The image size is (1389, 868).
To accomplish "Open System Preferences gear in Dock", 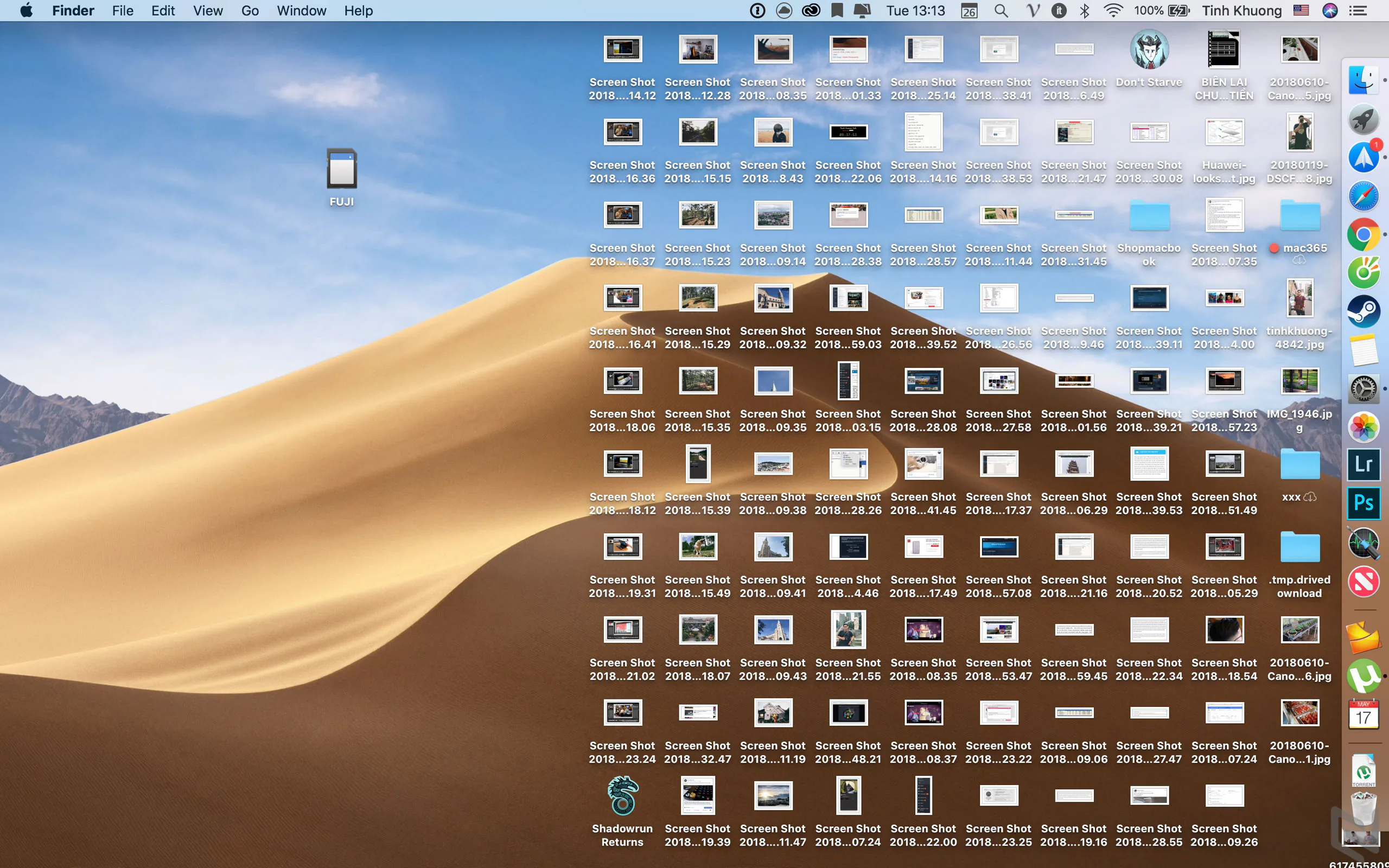I will (x=1363, y=388).
